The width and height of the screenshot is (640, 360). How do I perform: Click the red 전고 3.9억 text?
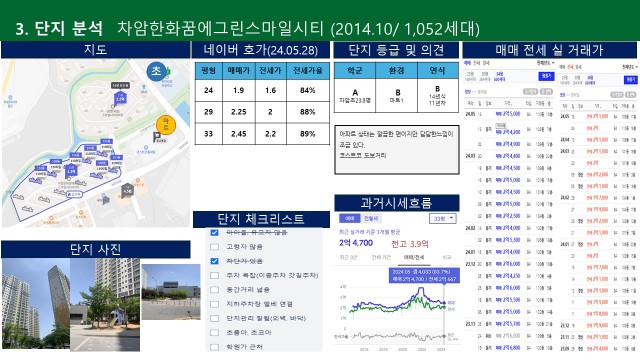[409, 244]
